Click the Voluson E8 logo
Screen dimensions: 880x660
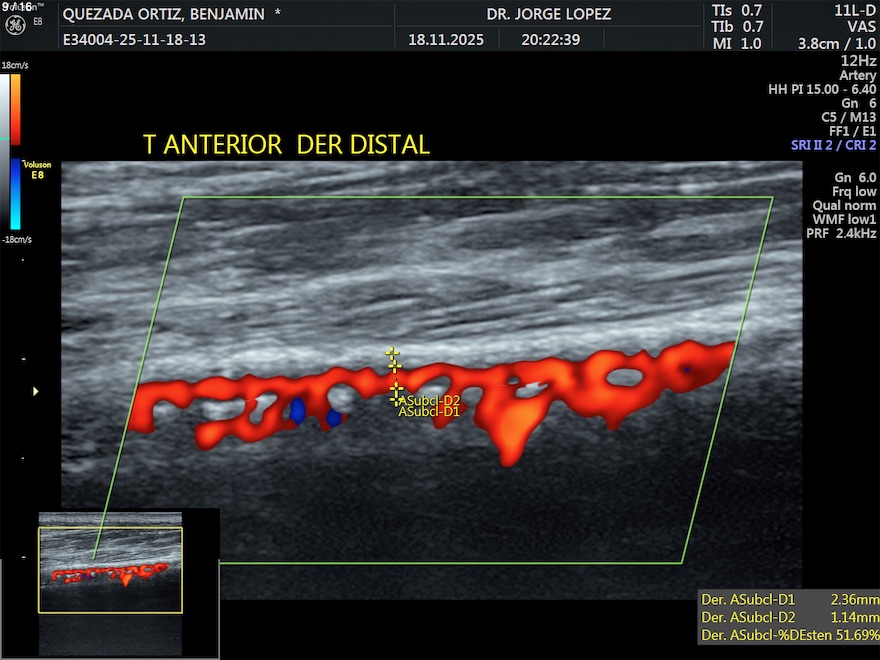pos(37,169)
